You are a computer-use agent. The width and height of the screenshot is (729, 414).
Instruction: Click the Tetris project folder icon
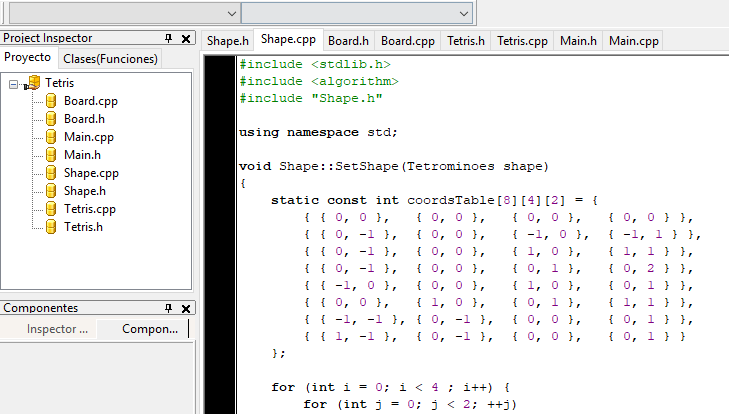point(32,83)
